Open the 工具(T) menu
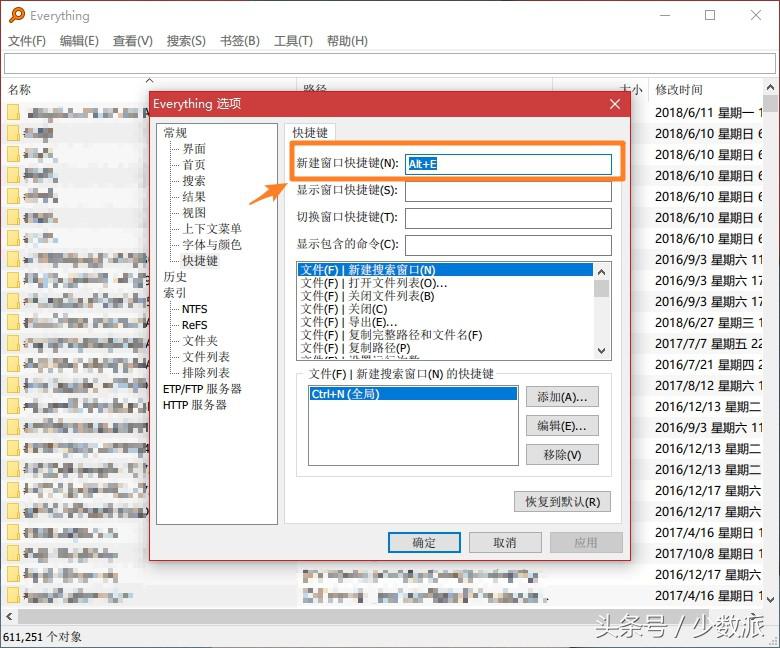The image size is (780, 648). click(x=293, y=41)
